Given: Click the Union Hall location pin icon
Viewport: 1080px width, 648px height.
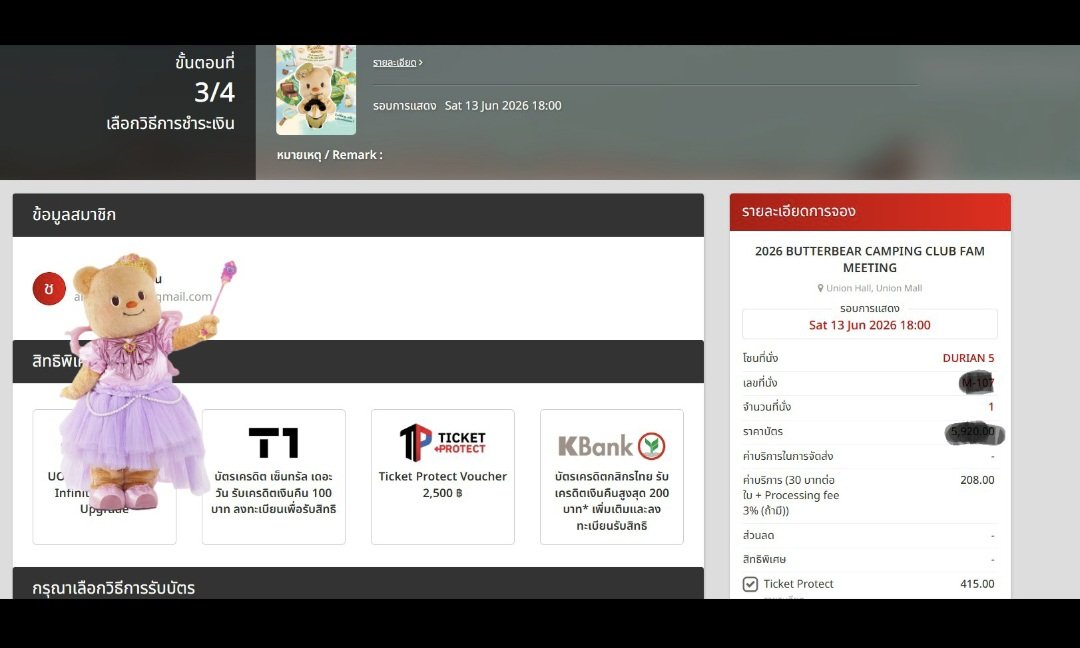Looking at the screenshot, I should pos(820,288).
